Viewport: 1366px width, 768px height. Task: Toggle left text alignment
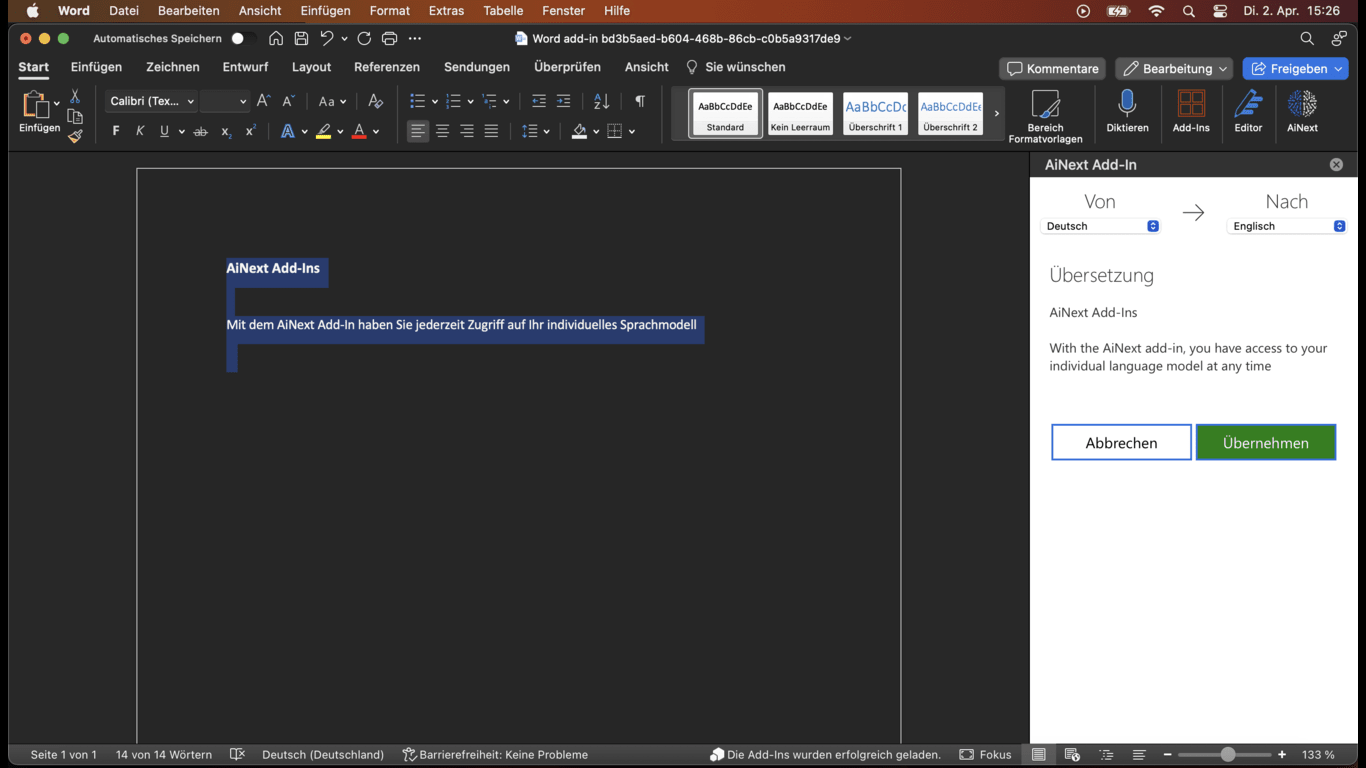click(x=418, y=131)
